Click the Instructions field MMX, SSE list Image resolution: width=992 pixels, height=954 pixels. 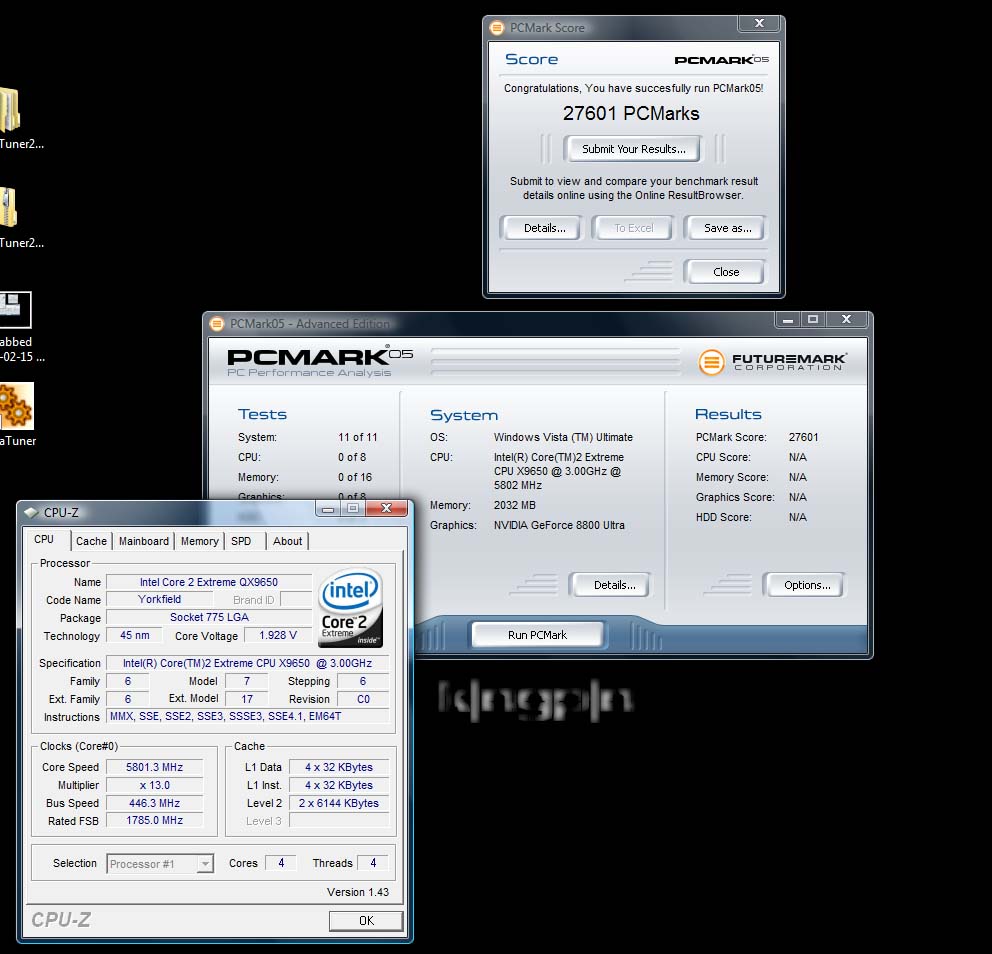click(247, 717)
